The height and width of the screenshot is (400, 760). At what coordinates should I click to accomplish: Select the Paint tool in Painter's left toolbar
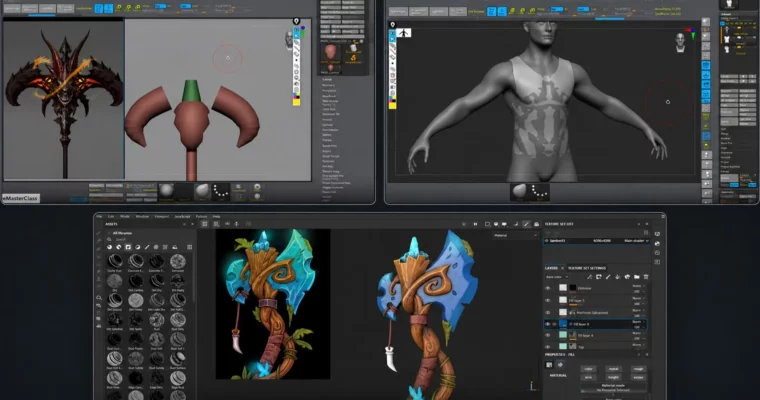[x=99, y=233]
